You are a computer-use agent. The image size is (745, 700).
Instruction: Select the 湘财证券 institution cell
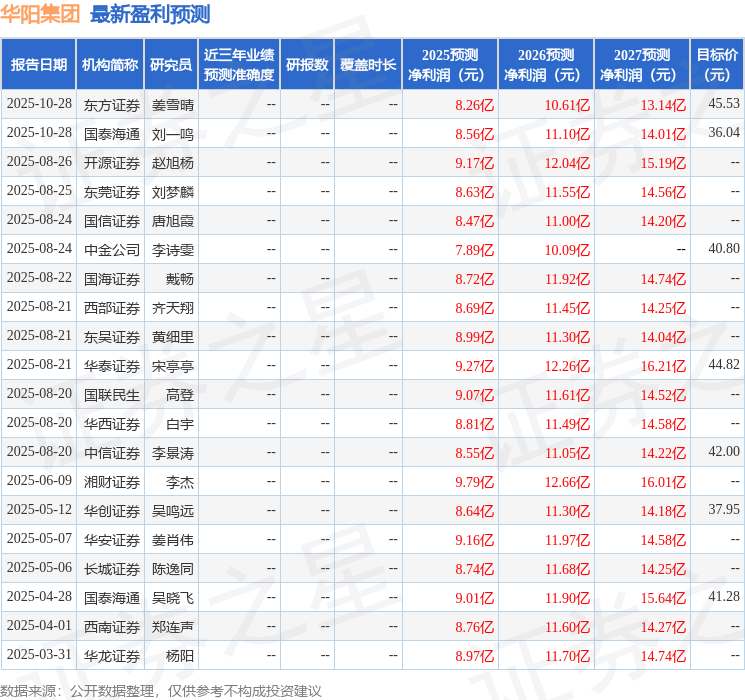tap(112, 482)
